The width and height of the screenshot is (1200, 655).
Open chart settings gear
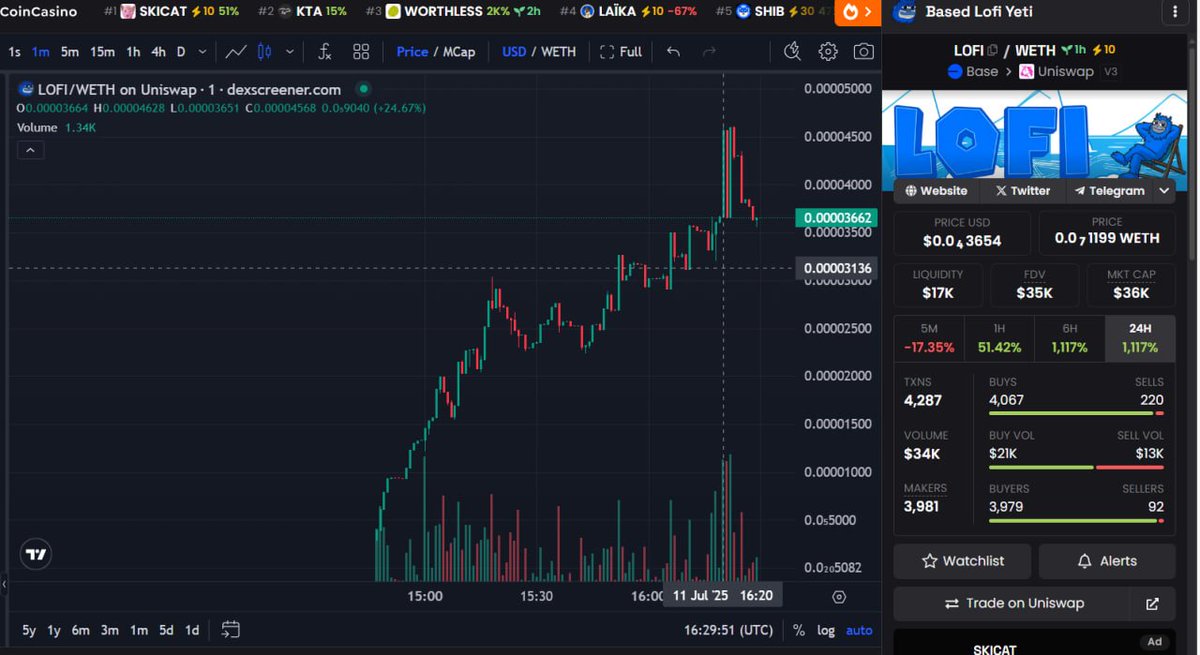point(828,52)
